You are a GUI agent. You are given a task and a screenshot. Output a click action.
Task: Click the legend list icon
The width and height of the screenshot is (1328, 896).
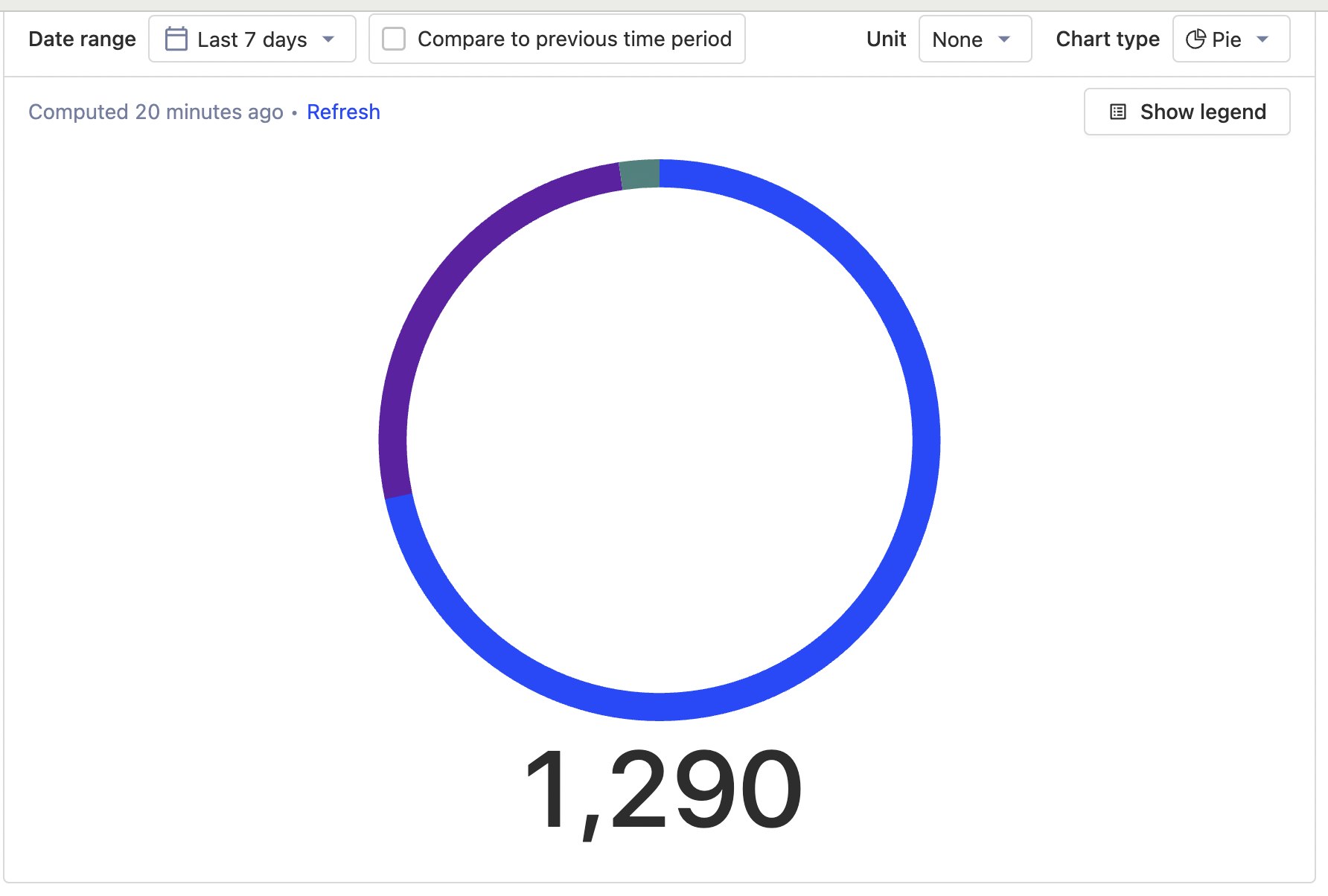1118,112
